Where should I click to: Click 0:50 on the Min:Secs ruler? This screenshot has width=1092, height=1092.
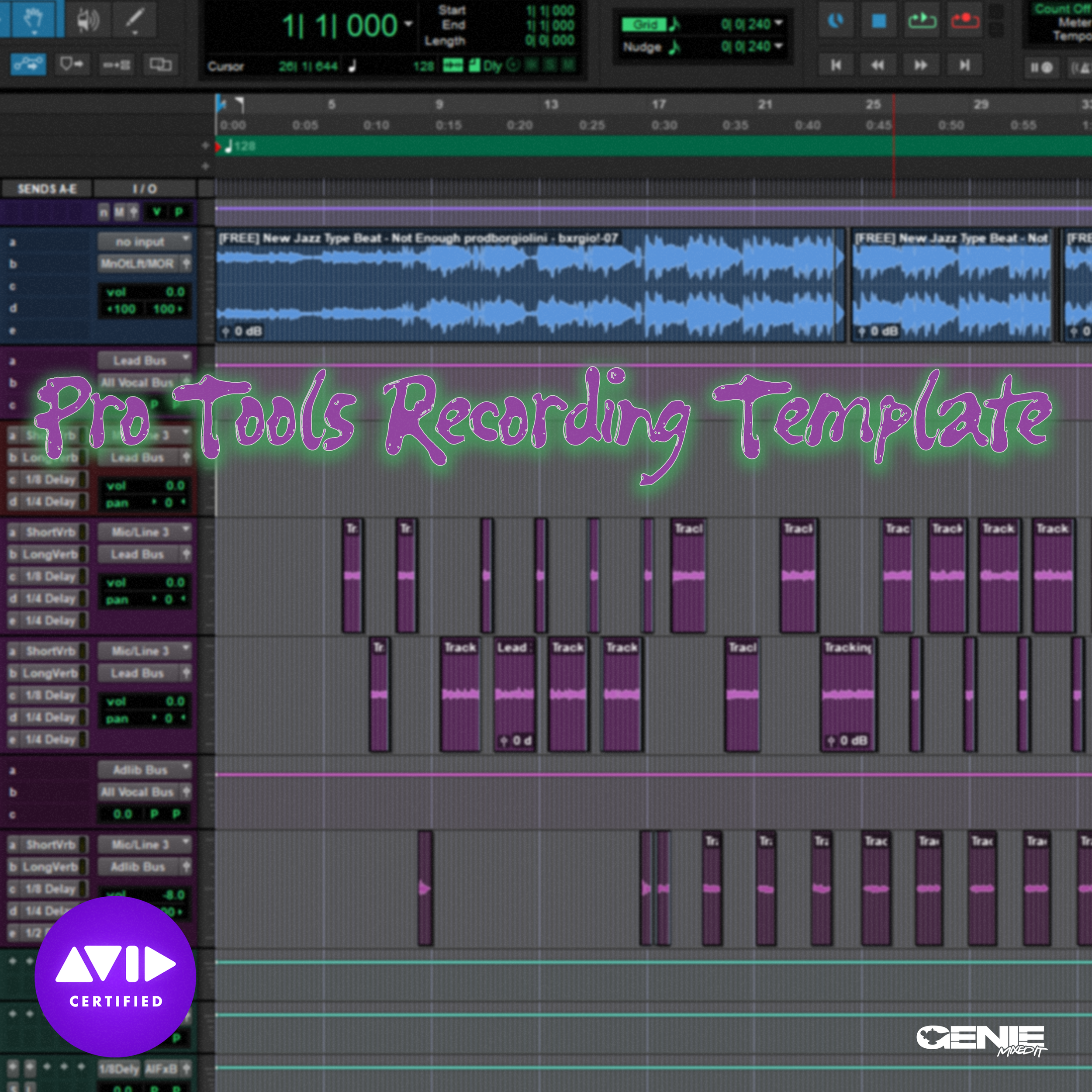tap(951, 125)
